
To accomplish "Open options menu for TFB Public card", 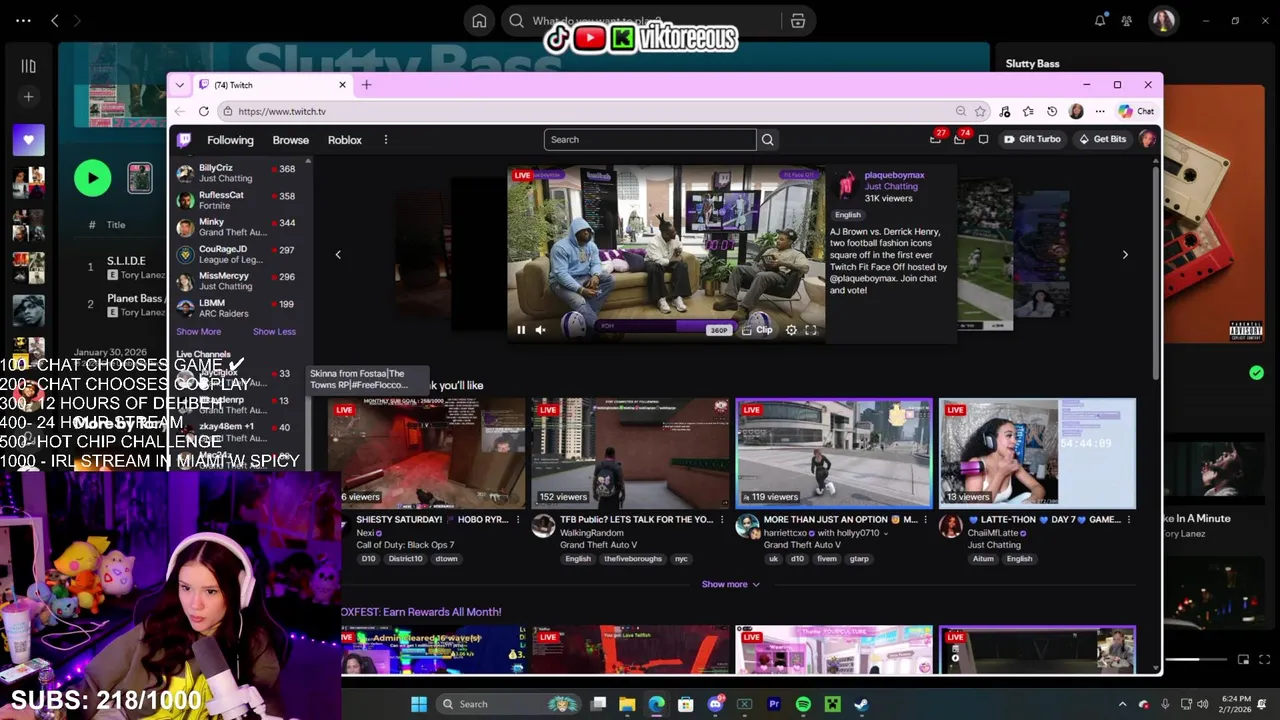I will pos(722,520).
